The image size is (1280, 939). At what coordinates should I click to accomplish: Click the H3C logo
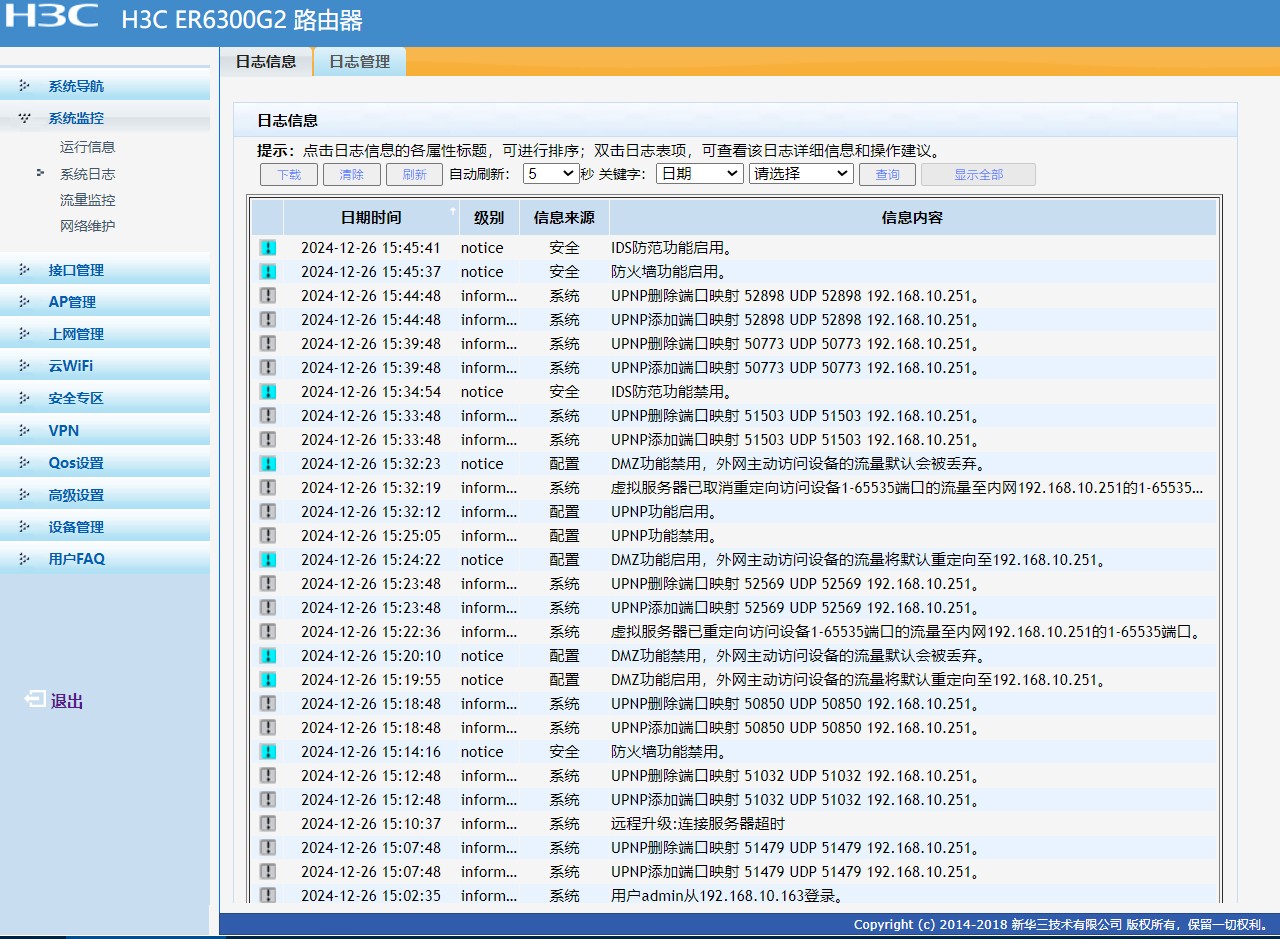53,17
